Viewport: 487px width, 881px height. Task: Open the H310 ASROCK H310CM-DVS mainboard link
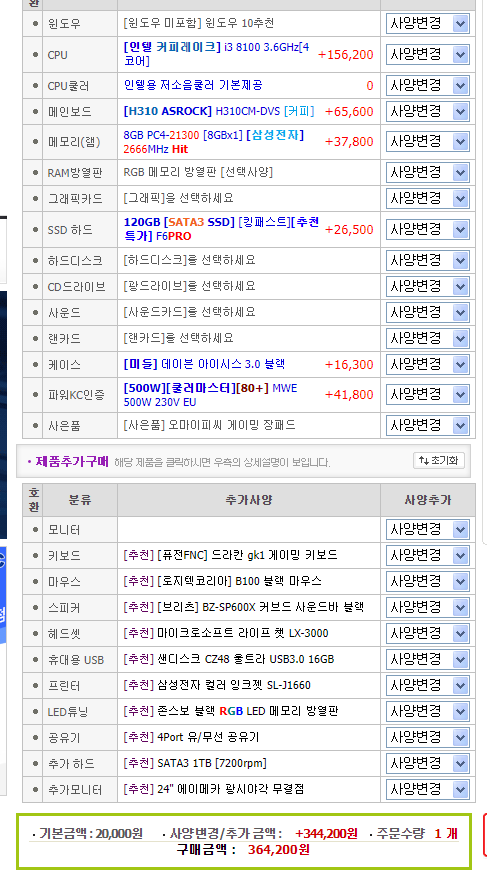pyautogui.click(x=219, y=111)
